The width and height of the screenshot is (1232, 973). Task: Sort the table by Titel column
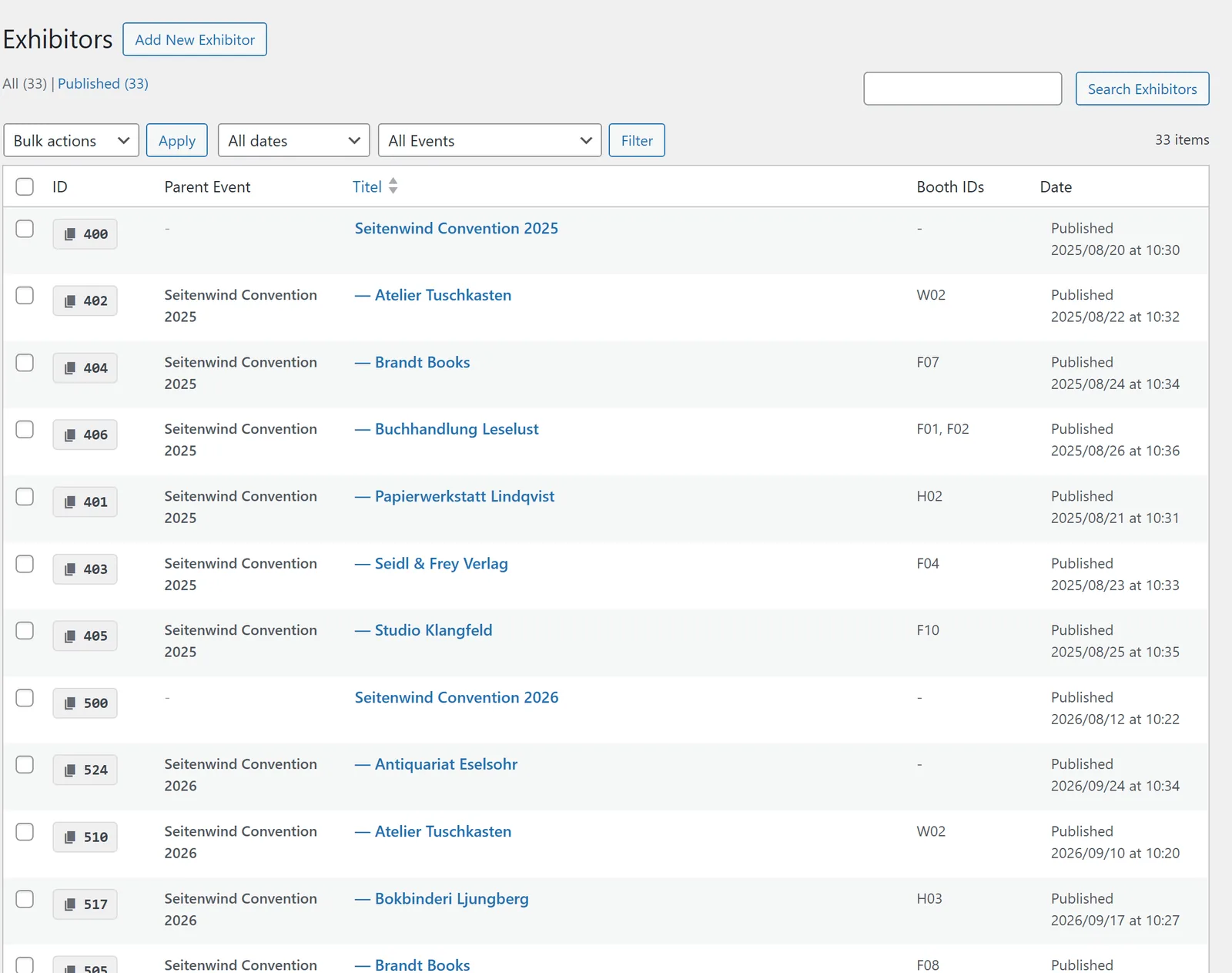click(367, 186)
